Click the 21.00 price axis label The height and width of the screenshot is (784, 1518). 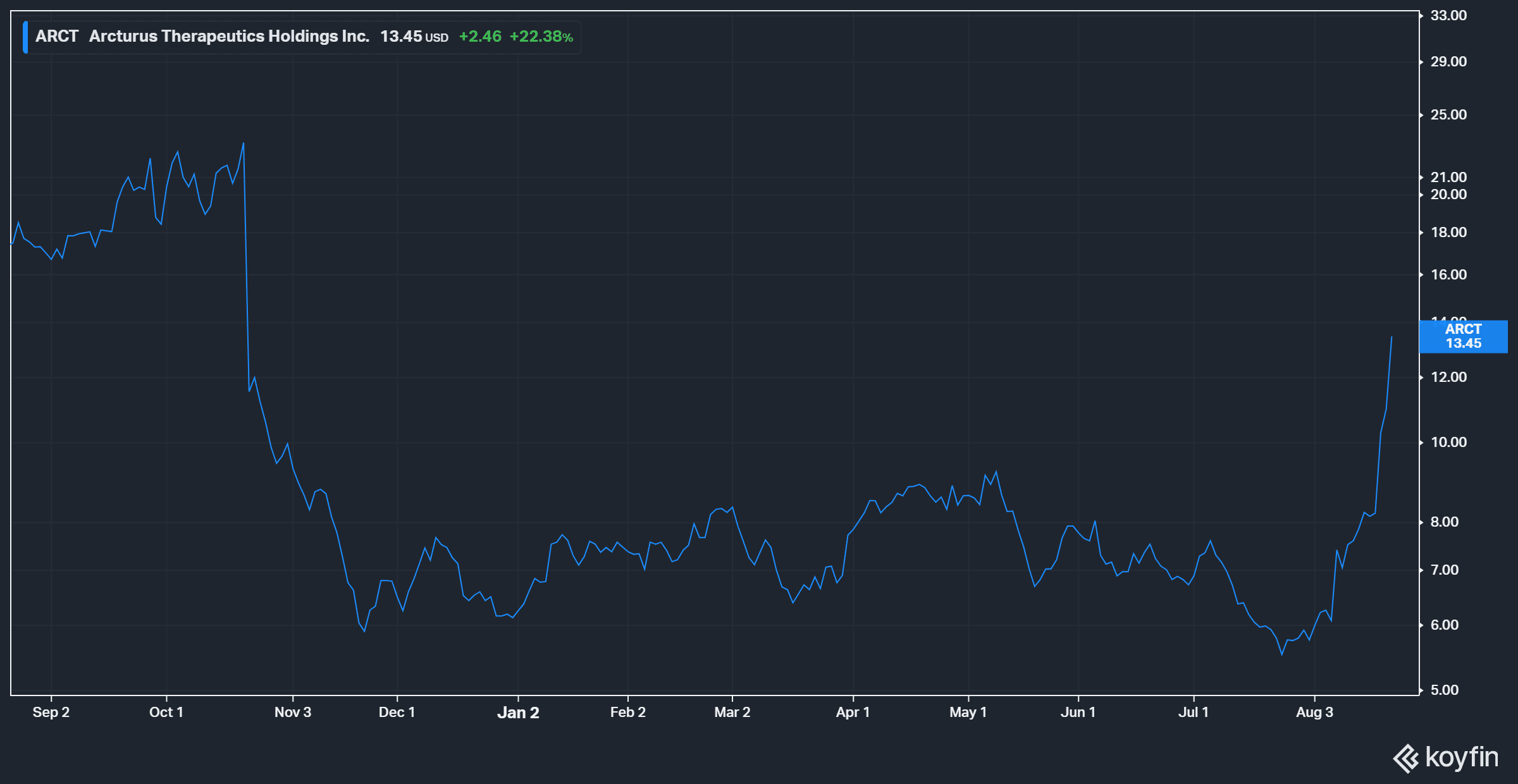coord(1448,178)
